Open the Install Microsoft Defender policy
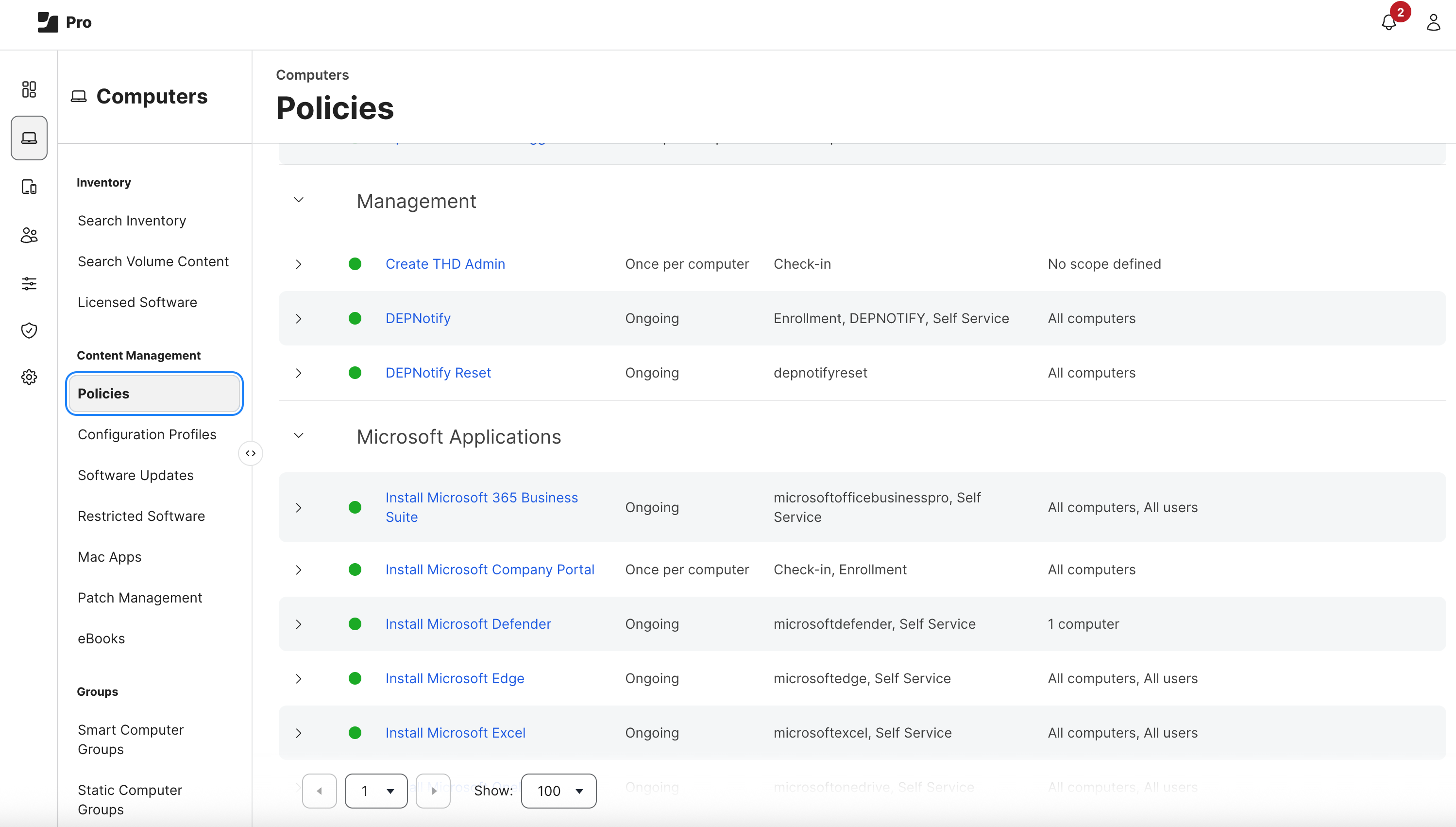Viewport: 1456px width, 827px height. 468,624
